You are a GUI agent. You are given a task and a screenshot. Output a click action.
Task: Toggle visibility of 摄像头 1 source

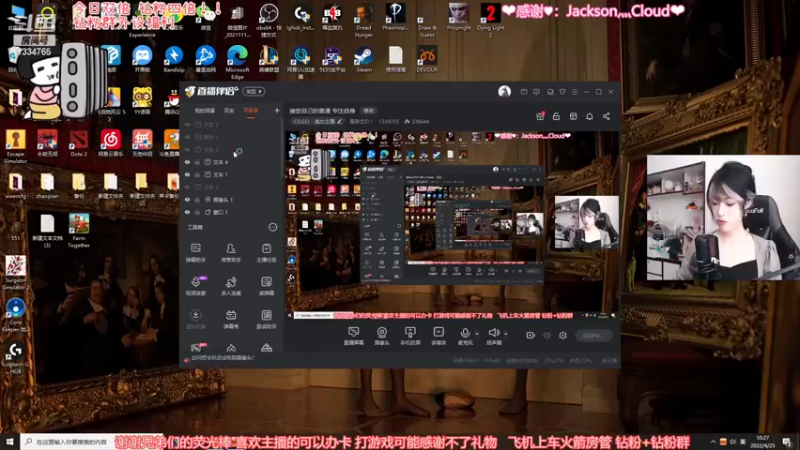click(187, 199)
